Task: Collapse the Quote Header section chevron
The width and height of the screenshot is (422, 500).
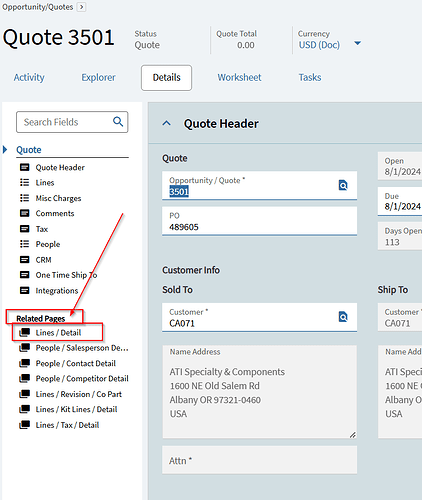Action: [x=167, y=124]
